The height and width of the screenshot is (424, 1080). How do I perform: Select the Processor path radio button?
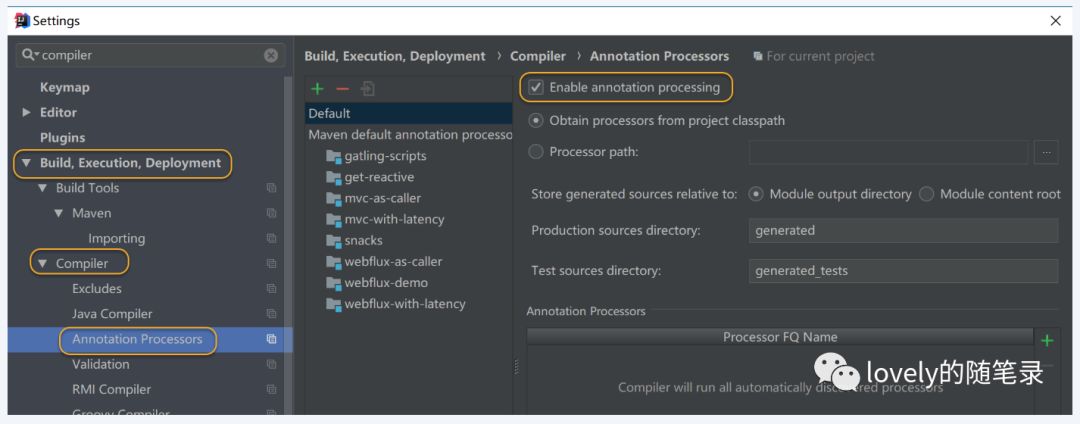(x=537, y=152)
